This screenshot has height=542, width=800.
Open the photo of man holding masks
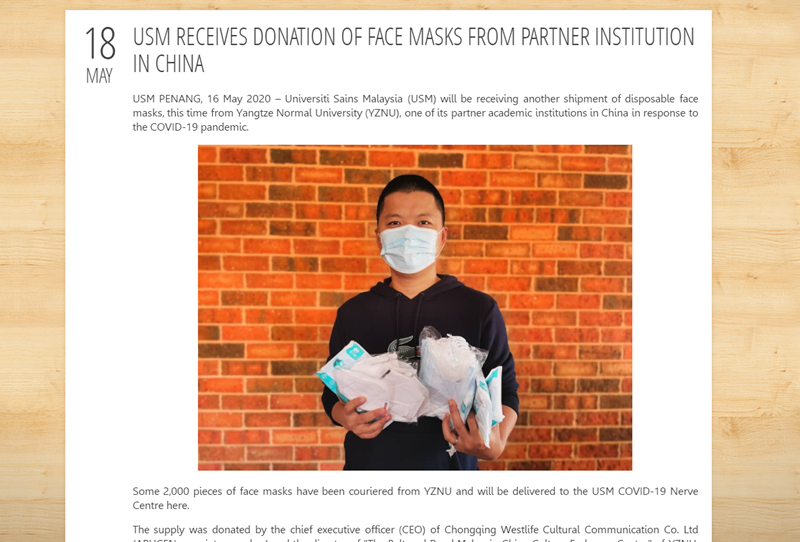[415, 308]
